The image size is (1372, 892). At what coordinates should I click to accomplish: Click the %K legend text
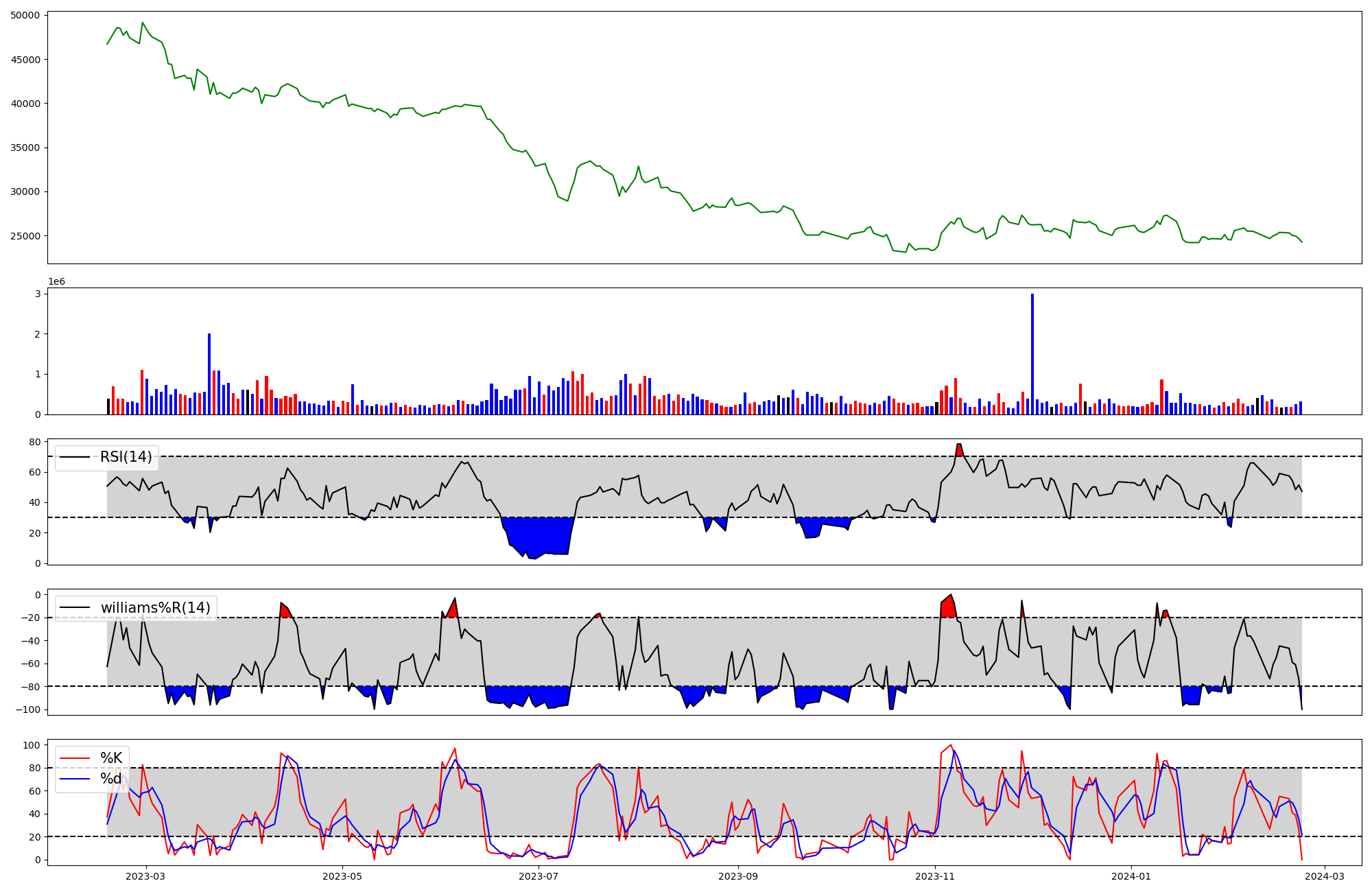pyautogui.click(x=111, y=758)
